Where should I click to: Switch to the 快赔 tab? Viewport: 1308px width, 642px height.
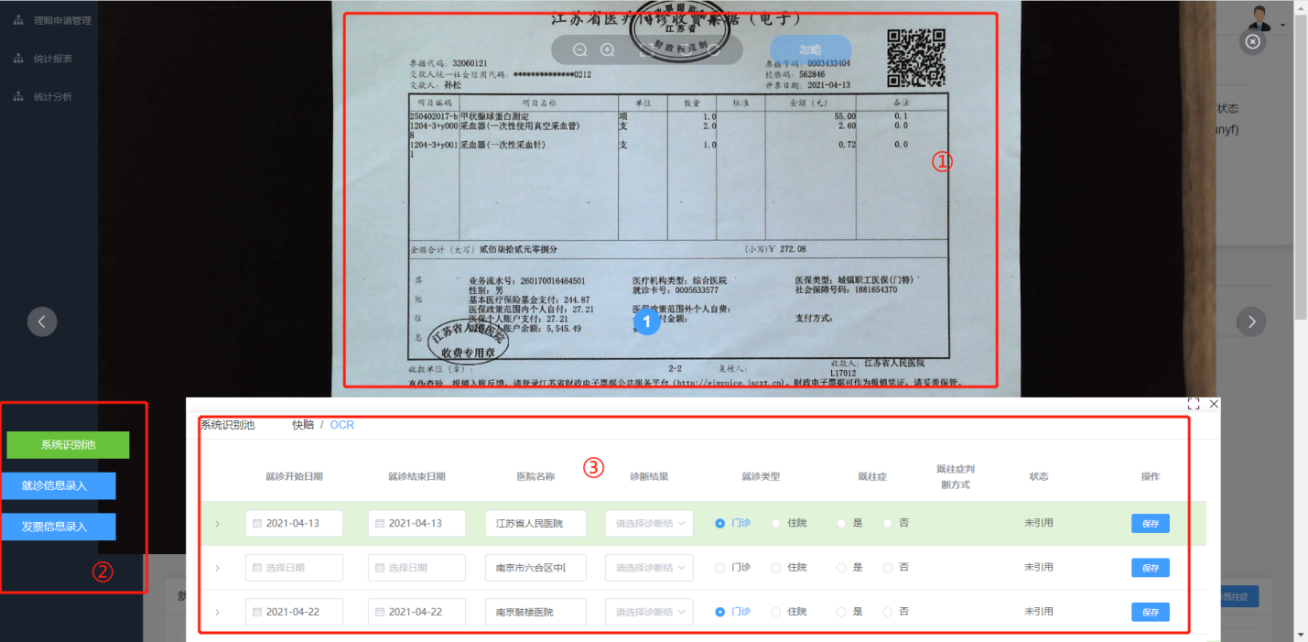tap(303, 425)
